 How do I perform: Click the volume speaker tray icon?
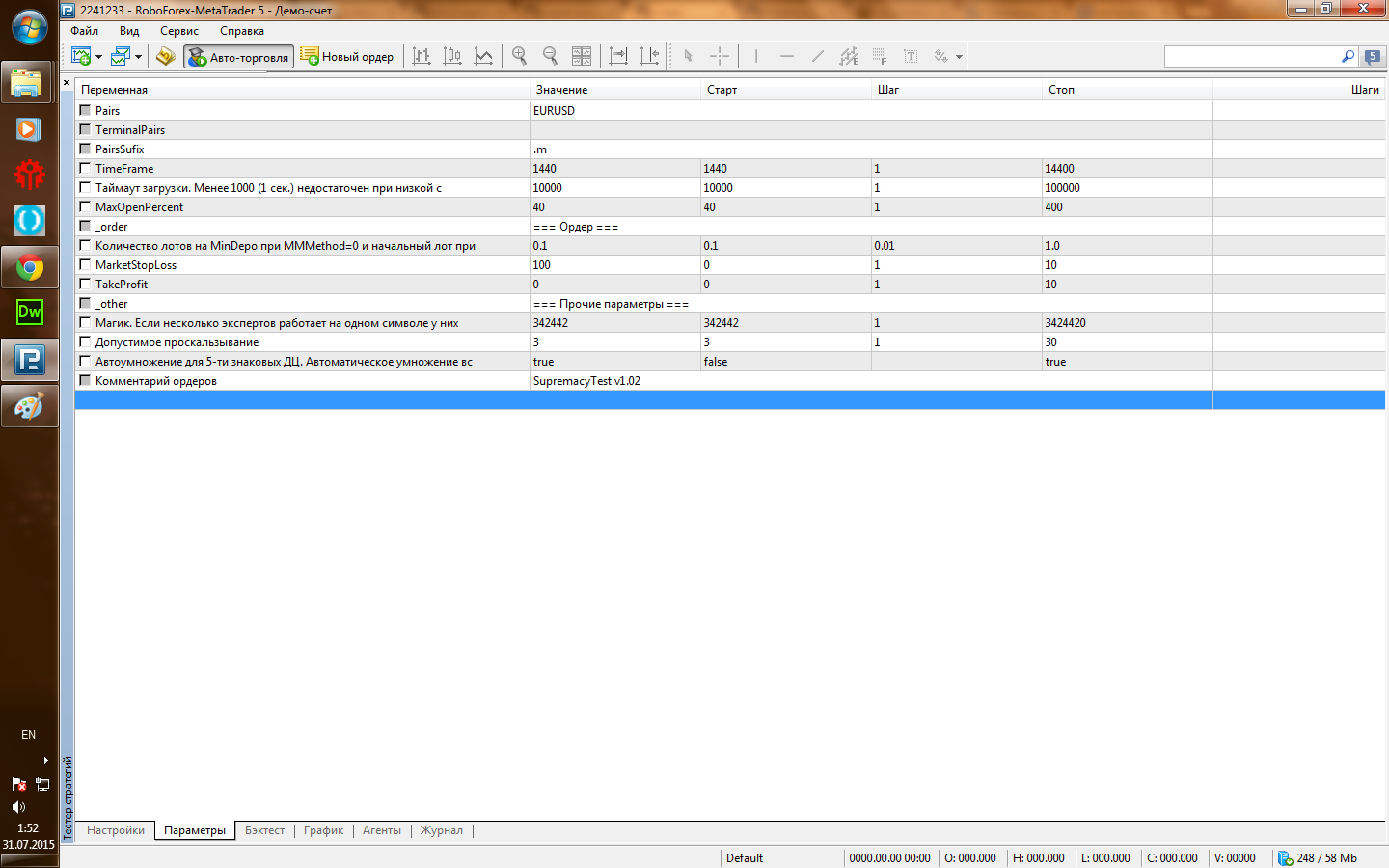pyautogui.click(x=18, y=806)
